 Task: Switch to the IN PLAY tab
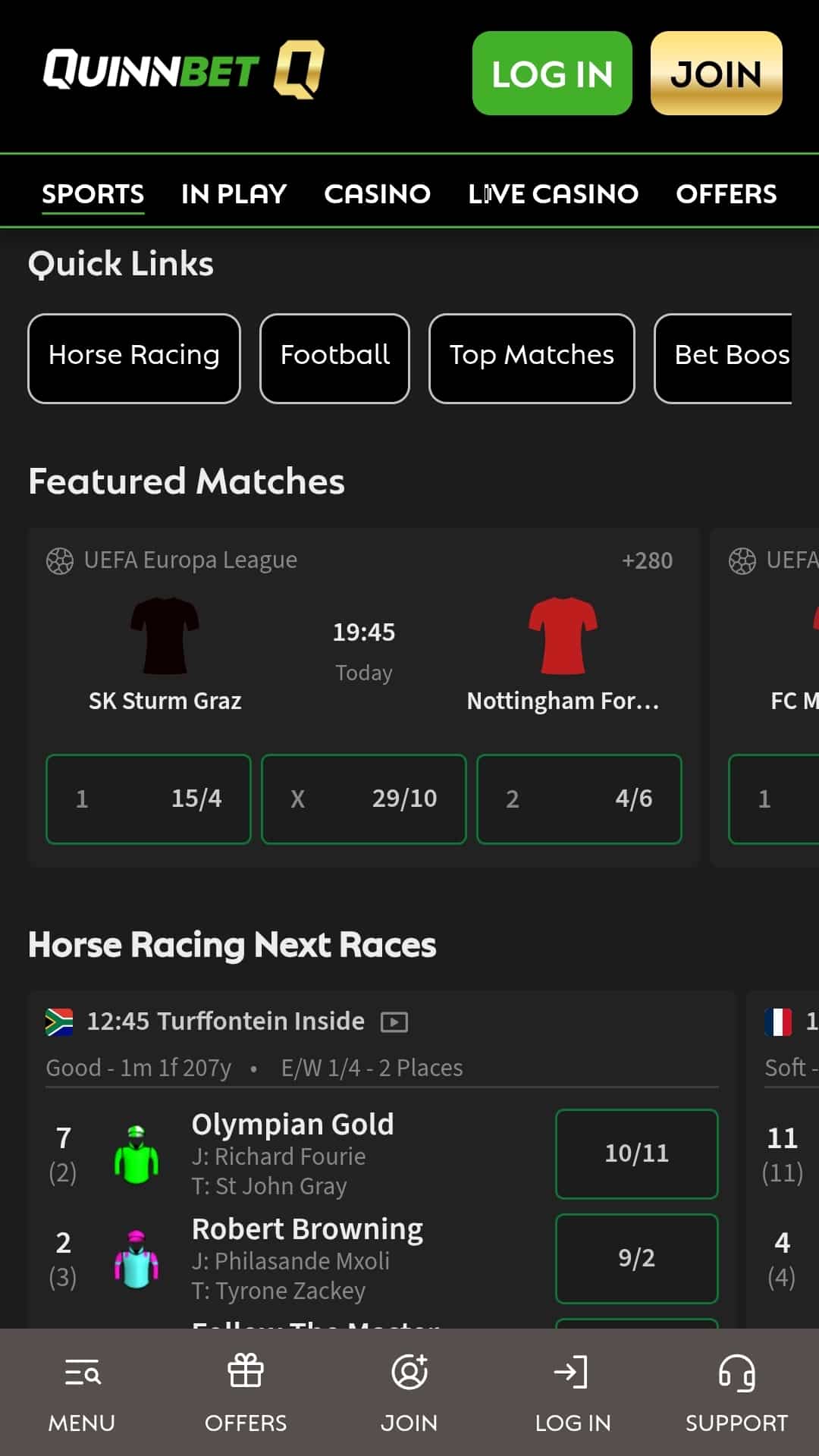pos(232,194)
